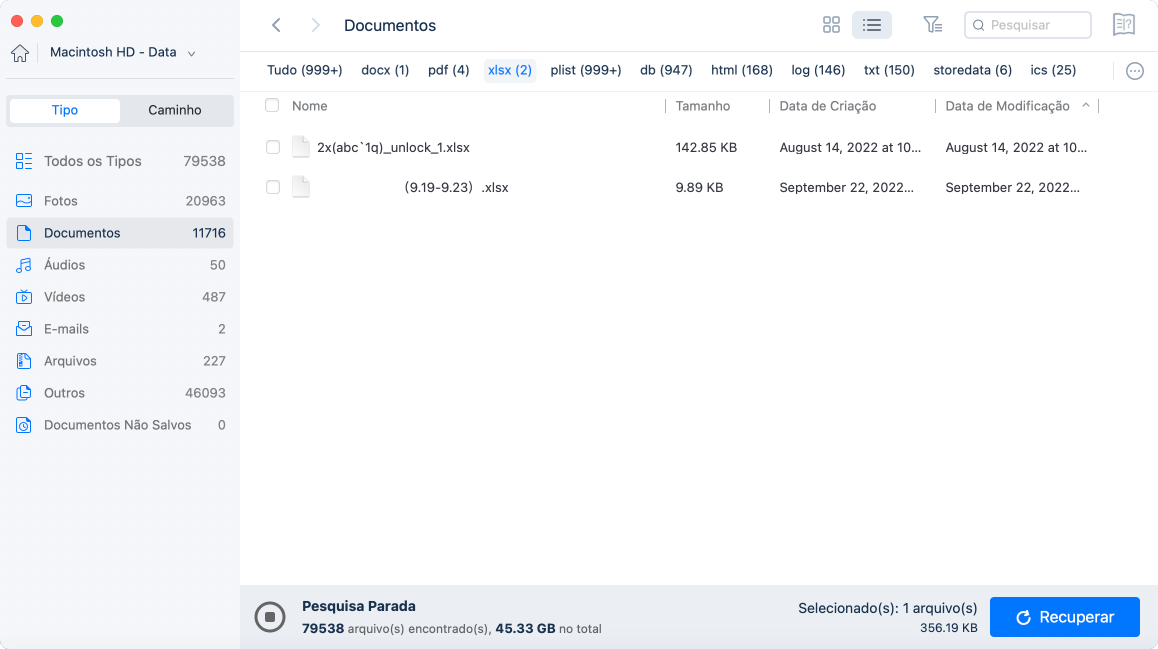Click the 142.85 KB size cell

point(706,148)
